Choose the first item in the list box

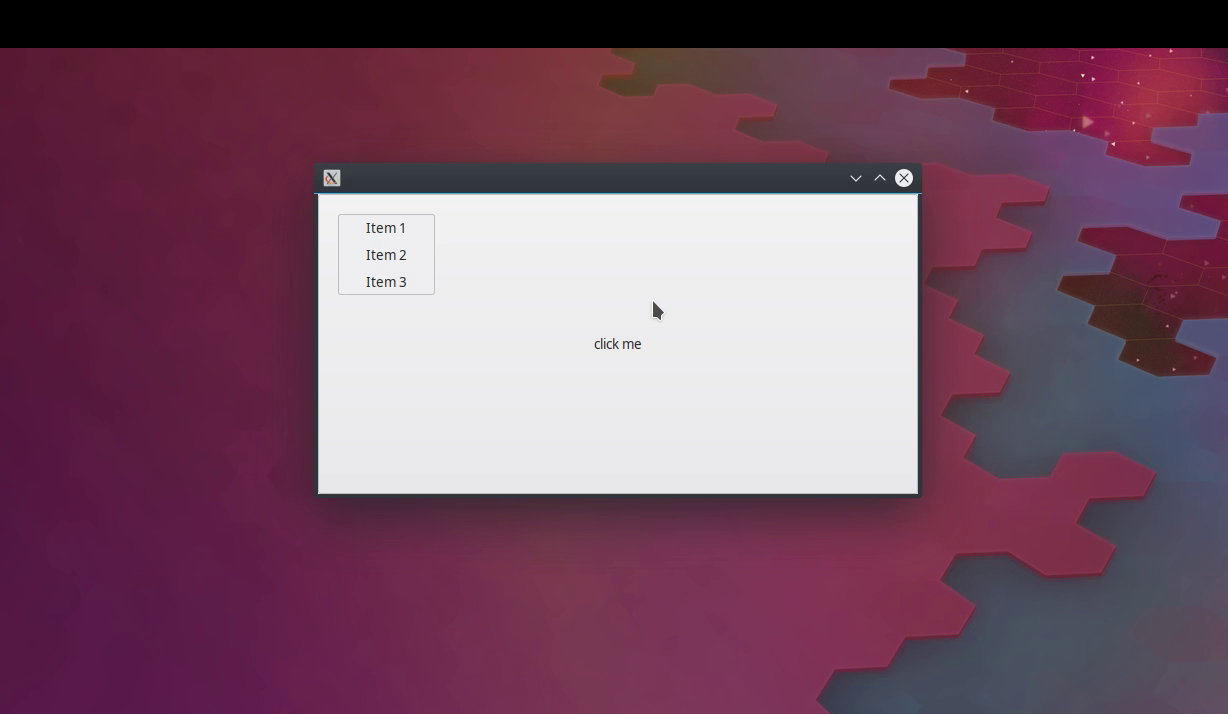pos(386,228)
